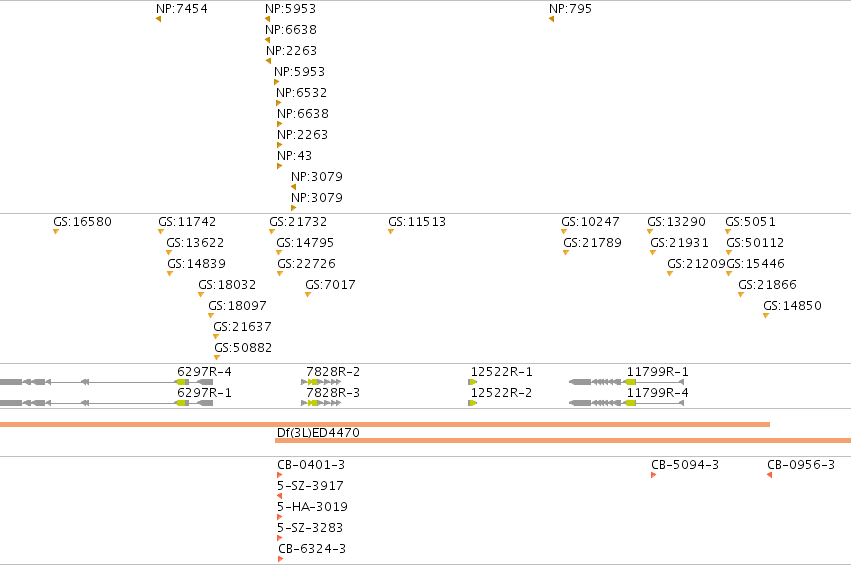Click the 5-SZ-3283 insertion label
851x565 pixels.
click(x=310, y=528)
